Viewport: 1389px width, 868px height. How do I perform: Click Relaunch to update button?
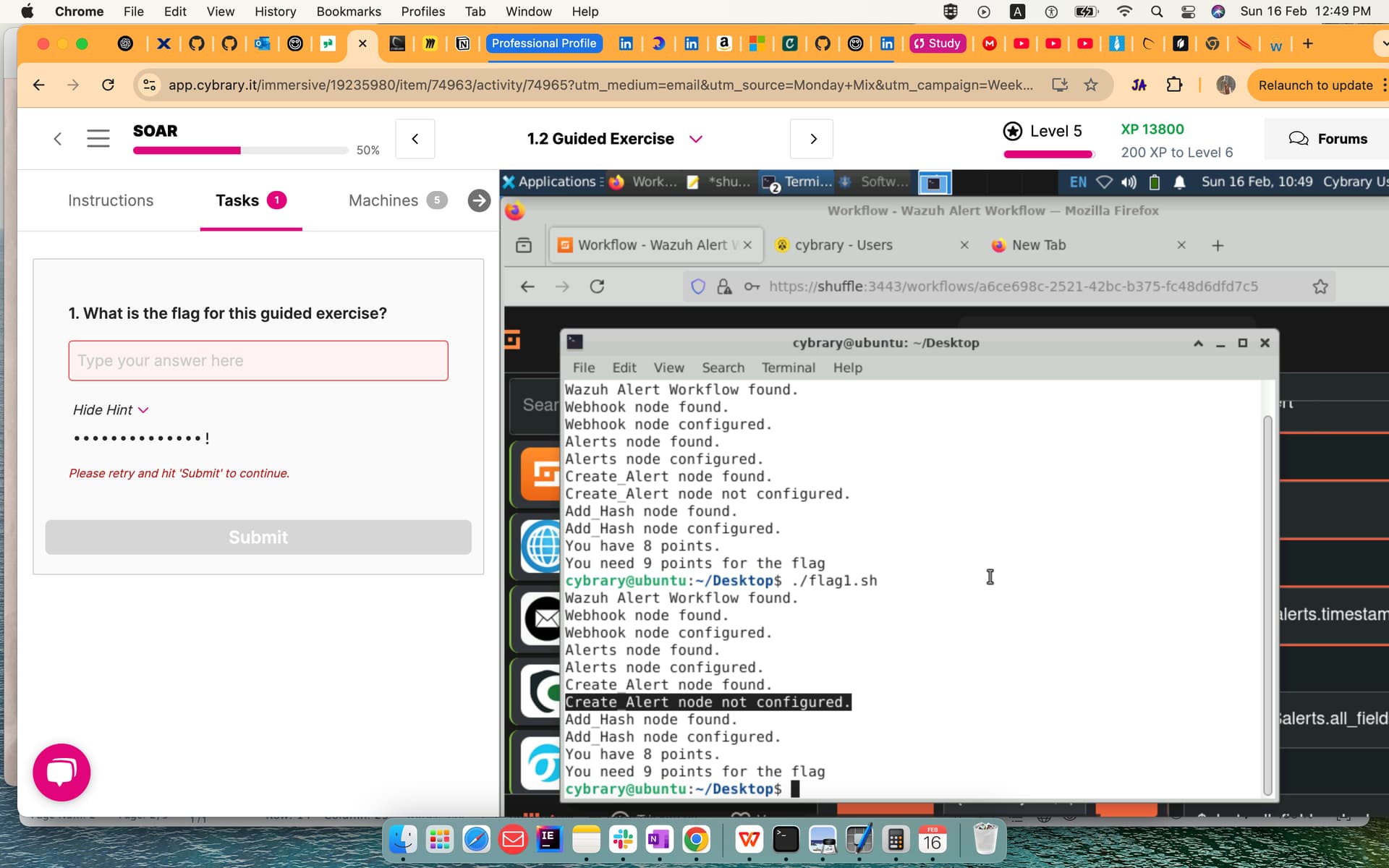(1315, 85)
